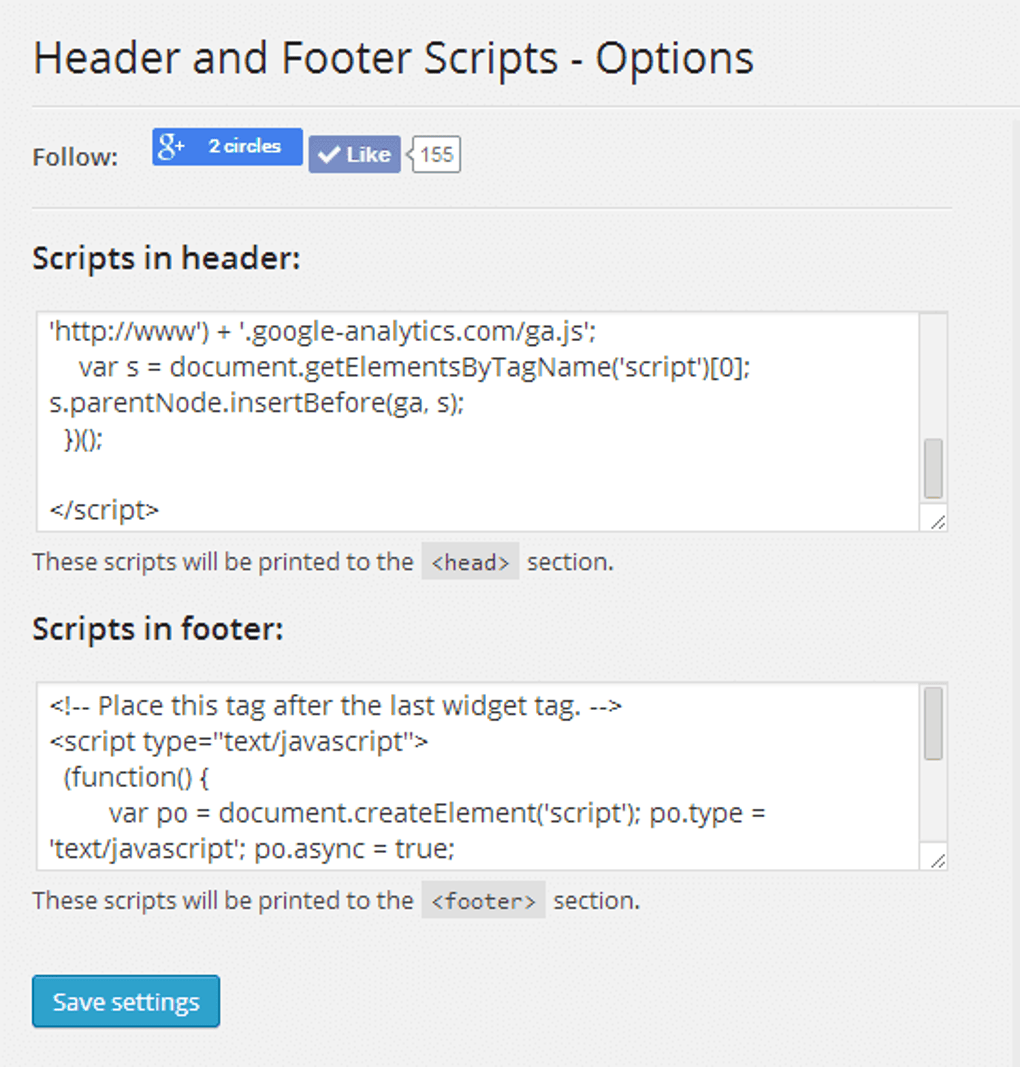Screen dimensions: 1020x1067
Task: Click the <head> code tag
Action: click(x=470, y=561)
